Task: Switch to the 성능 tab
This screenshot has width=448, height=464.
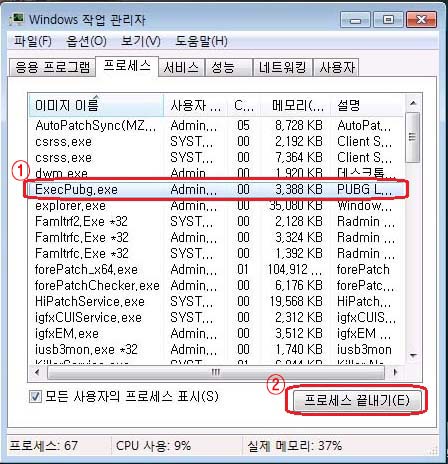Action: [229, 68]
